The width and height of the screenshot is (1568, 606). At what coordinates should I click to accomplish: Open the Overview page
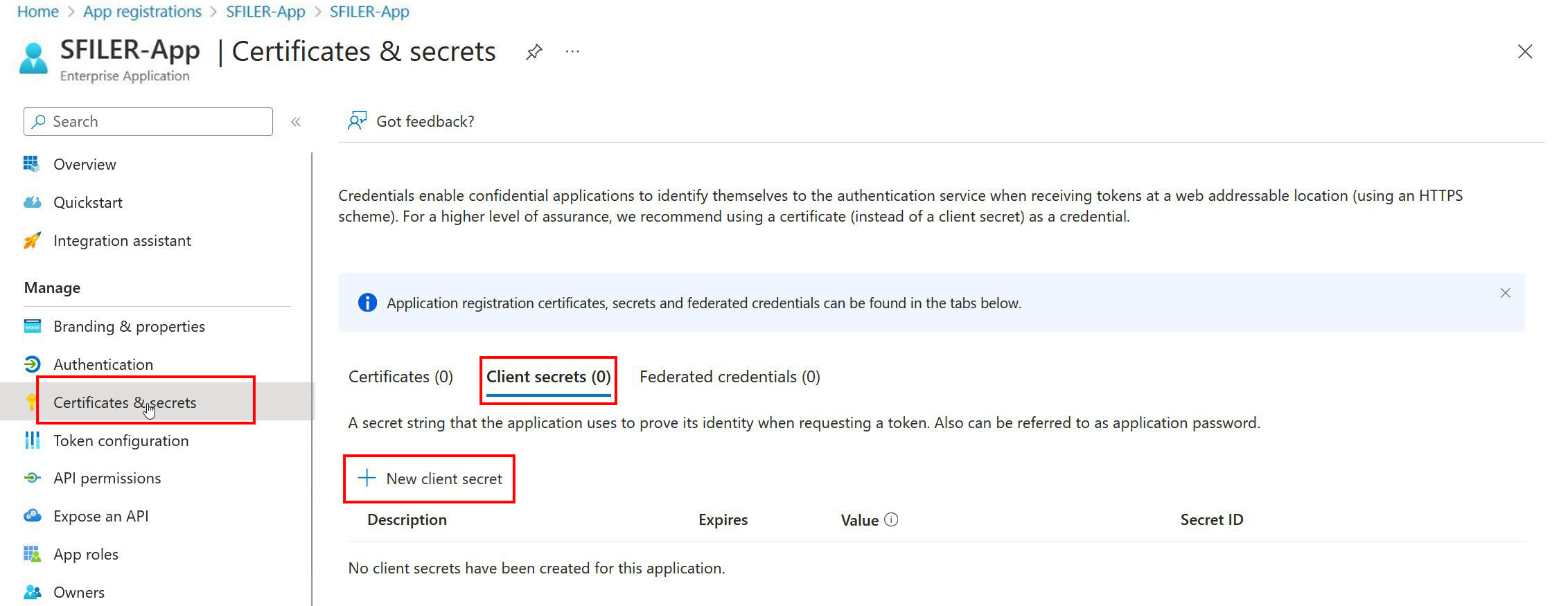click(85, 164)
